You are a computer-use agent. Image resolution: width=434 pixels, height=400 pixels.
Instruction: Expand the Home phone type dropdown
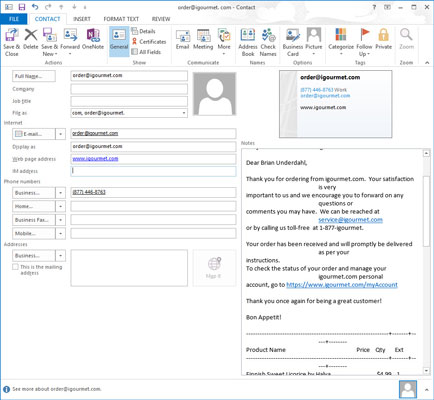(x=61, y=206)
